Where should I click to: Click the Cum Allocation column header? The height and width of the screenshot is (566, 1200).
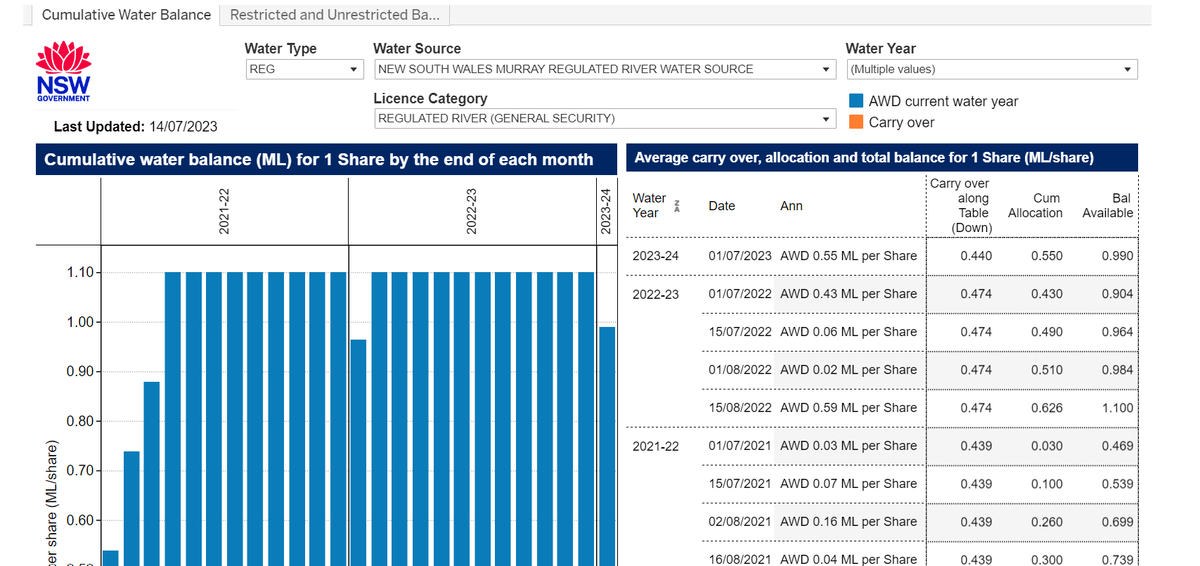(x=1035, y=206)
